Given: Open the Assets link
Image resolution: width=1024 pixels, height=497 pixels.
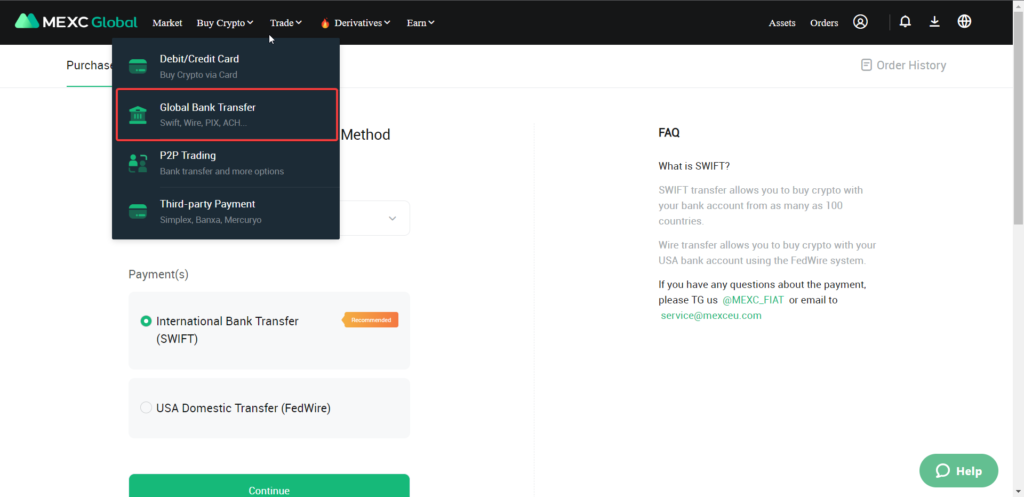Looking at the screenshot, I should pyautogui.click(x=782, y=23).
